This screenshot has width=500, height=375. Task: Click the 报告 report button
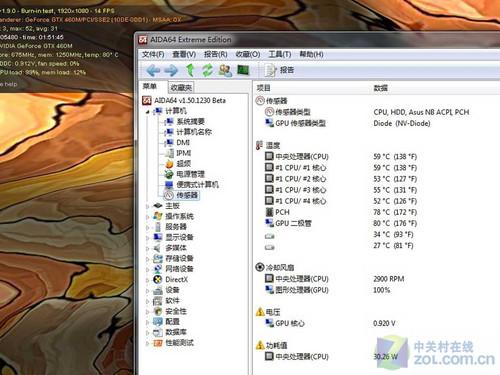click(279, 70)
